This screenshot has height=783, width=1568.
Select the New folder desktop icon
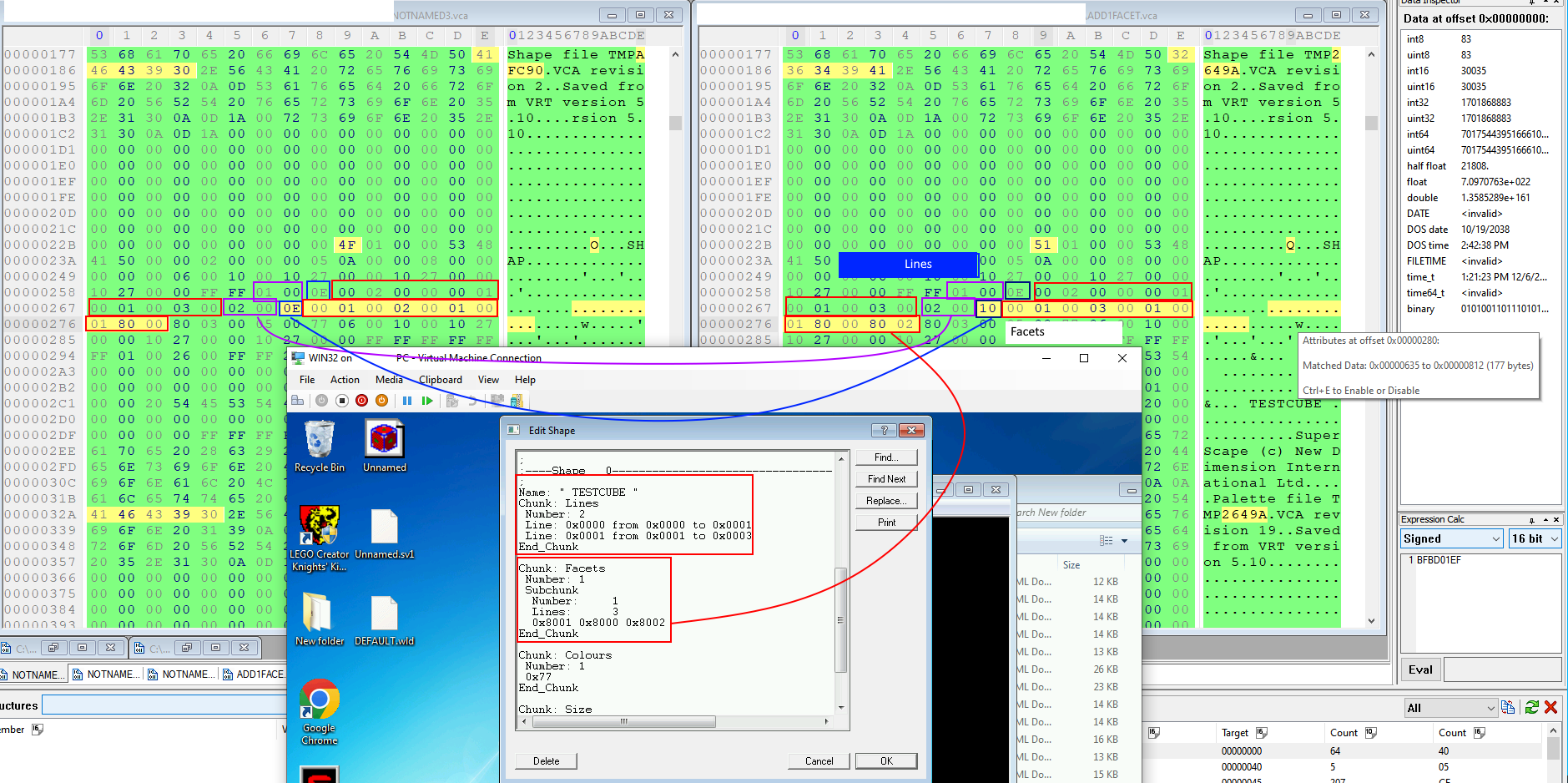319,619
